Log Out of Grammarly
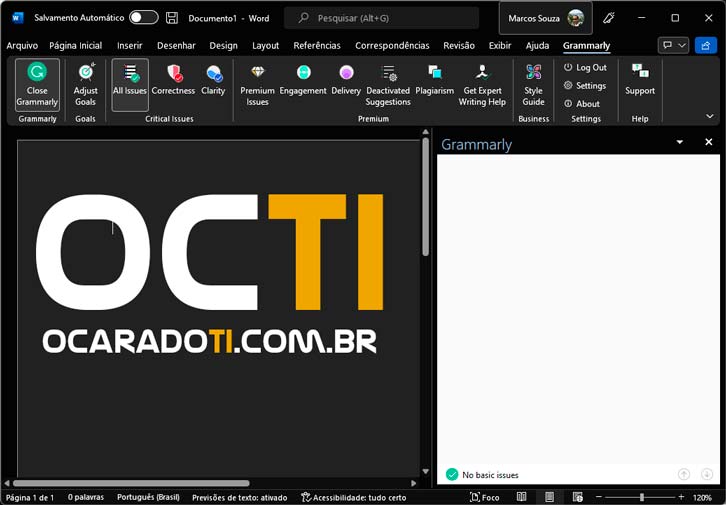Viewport: 726px width, 505px height. [585, 68]
